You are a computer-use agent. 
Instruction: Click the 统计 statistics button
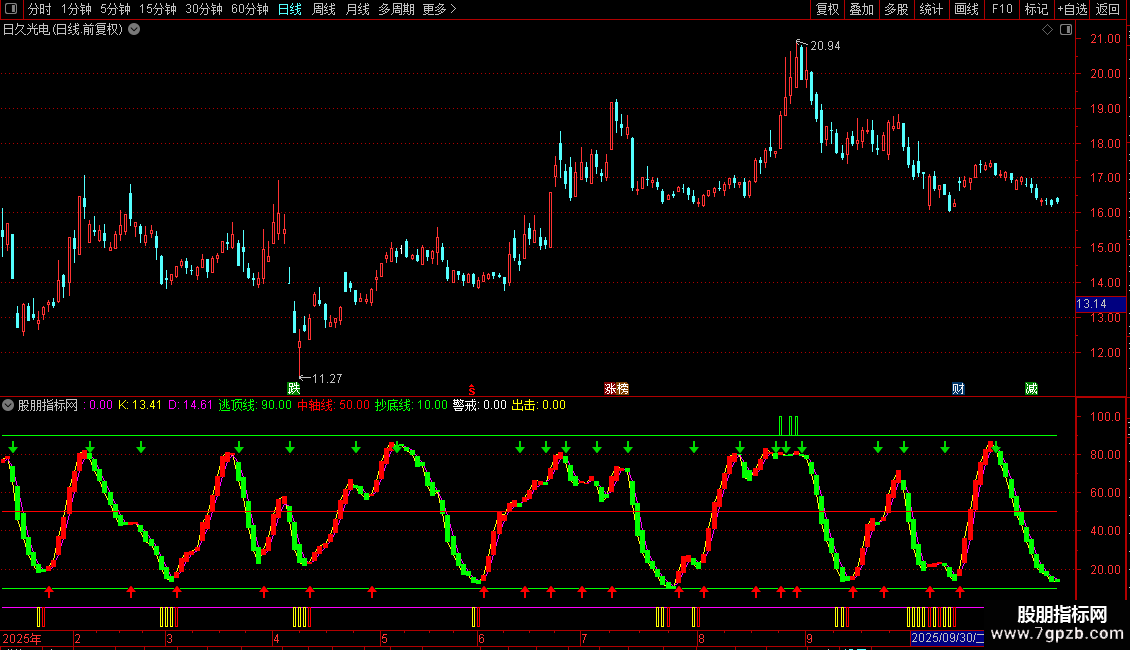tap(930, 9)
